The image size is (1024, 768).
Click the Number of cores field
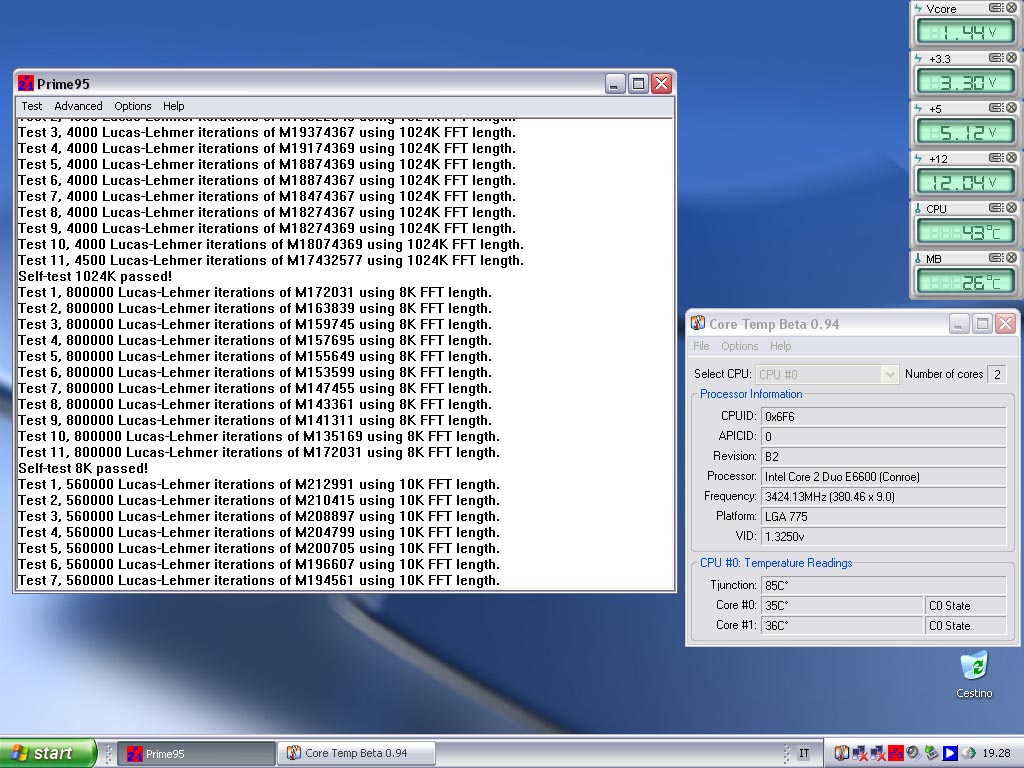(997, 374)
